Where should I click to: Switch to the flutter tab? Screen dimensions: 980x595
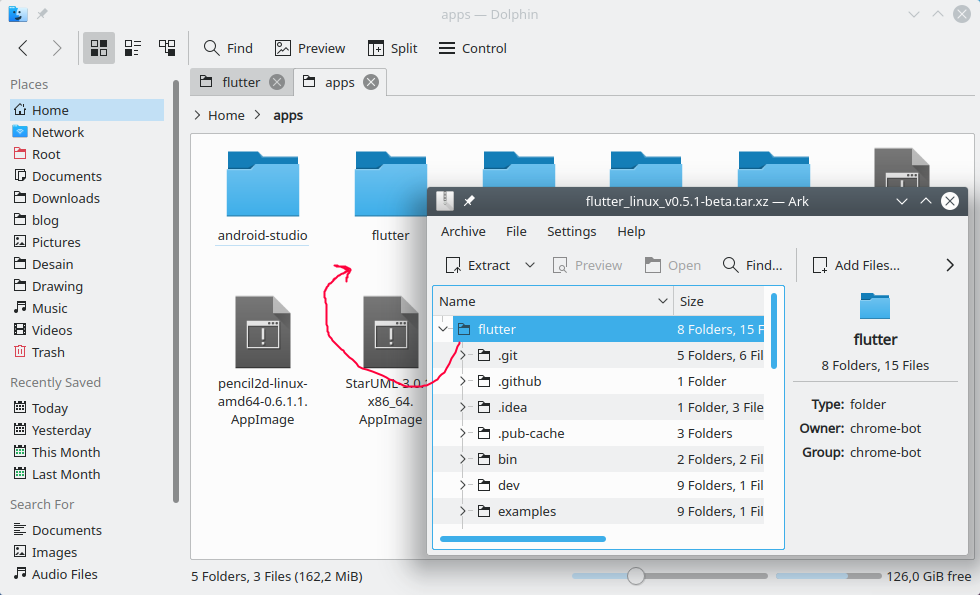240,82
